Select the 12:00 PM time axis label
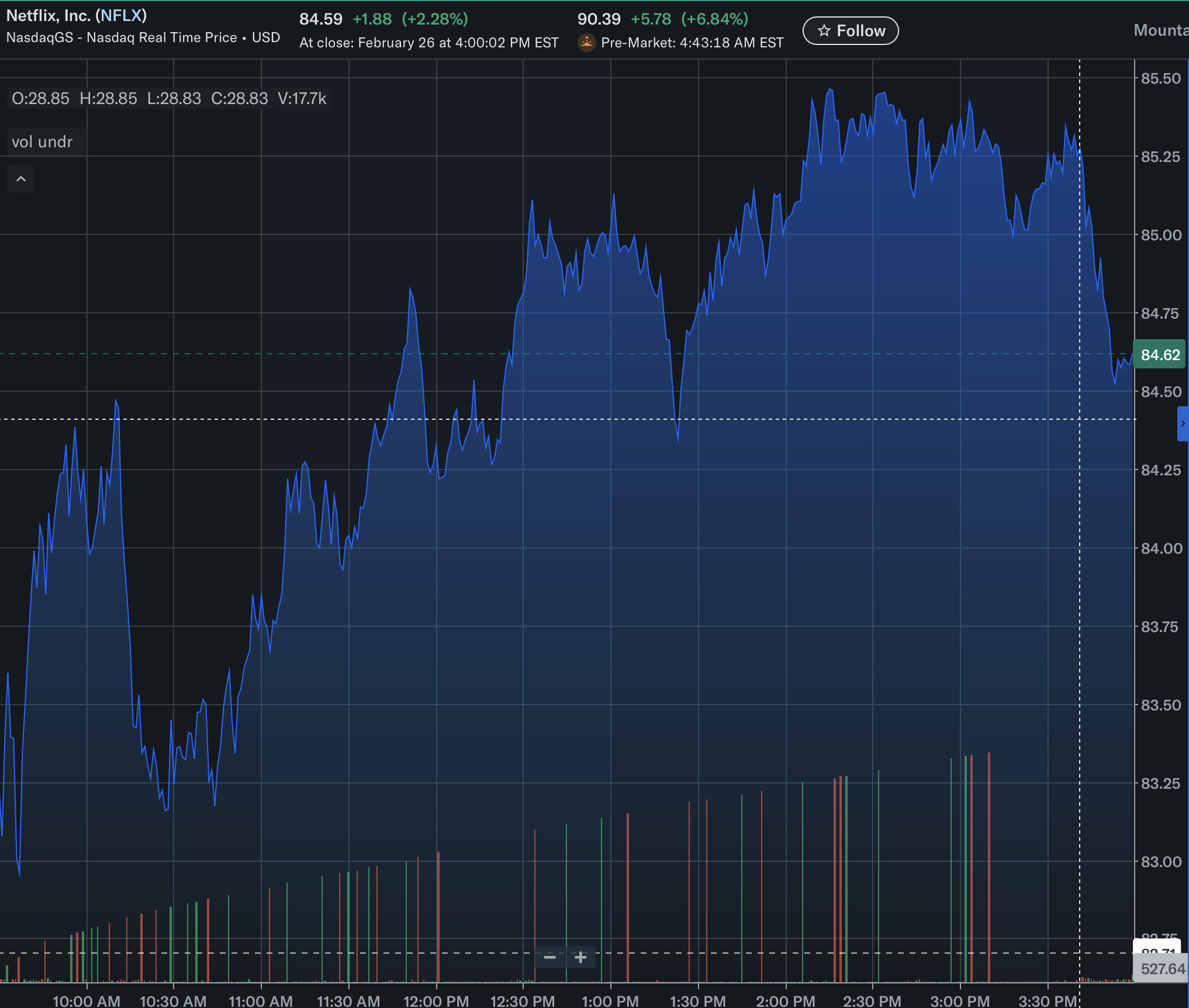This screenshot has height=1008, width=1189. 436,1000
